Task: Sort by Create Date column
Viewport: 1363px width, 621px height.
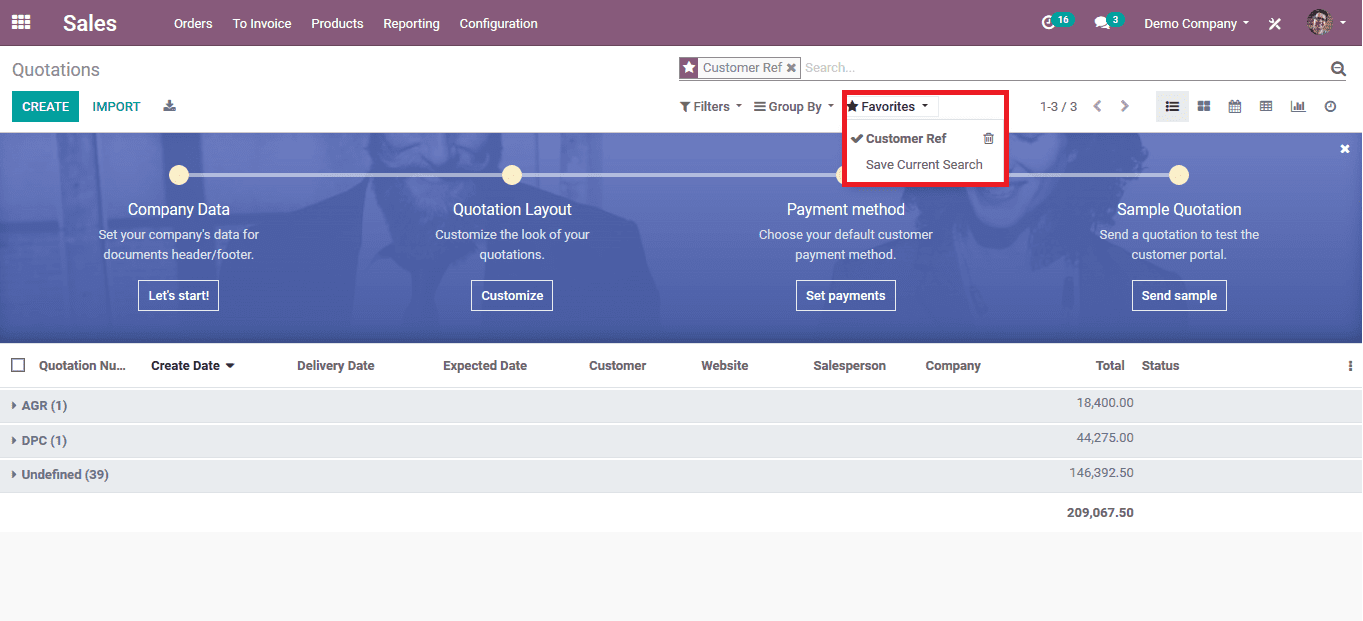Action: point(192,366)
